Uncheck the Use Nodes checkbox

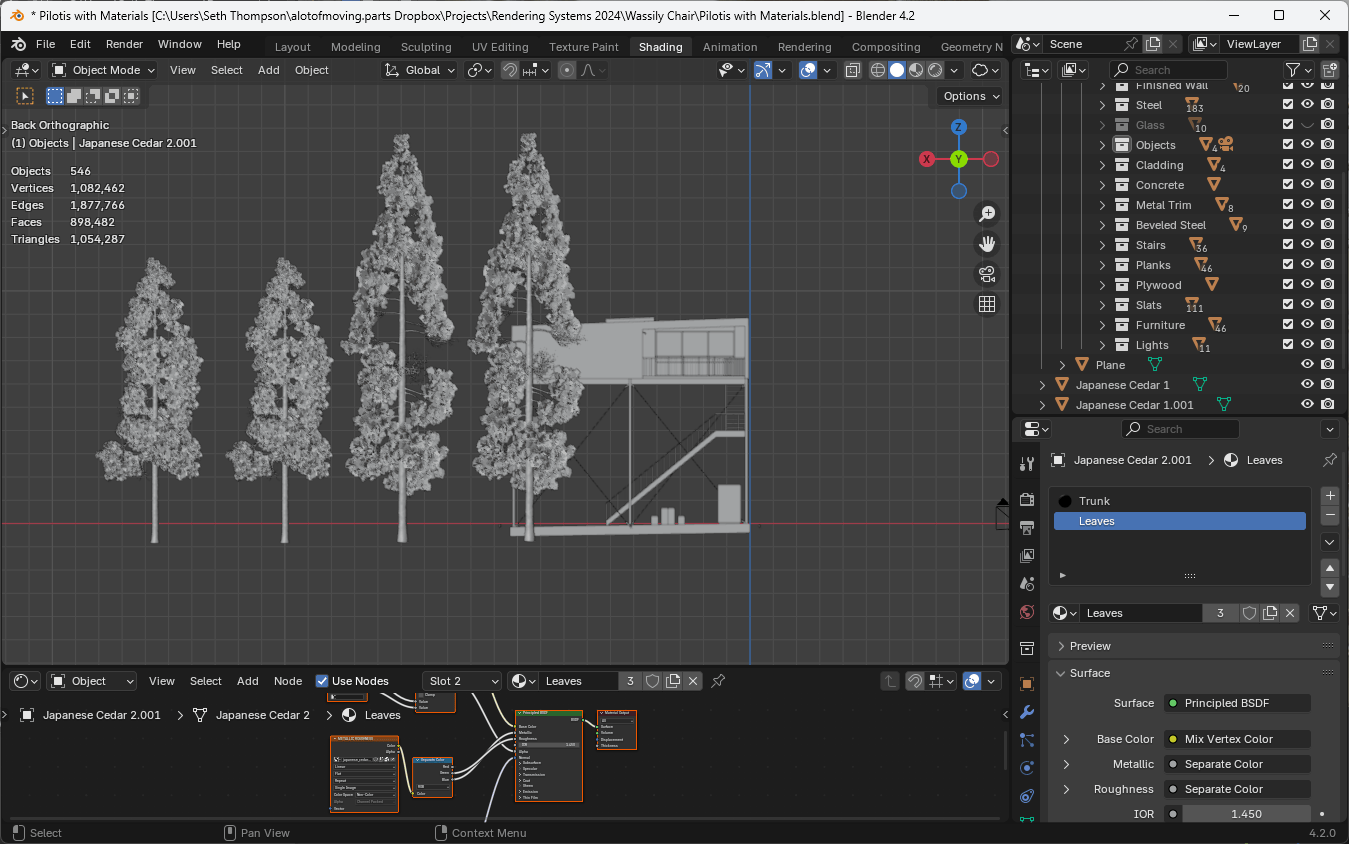322,681
